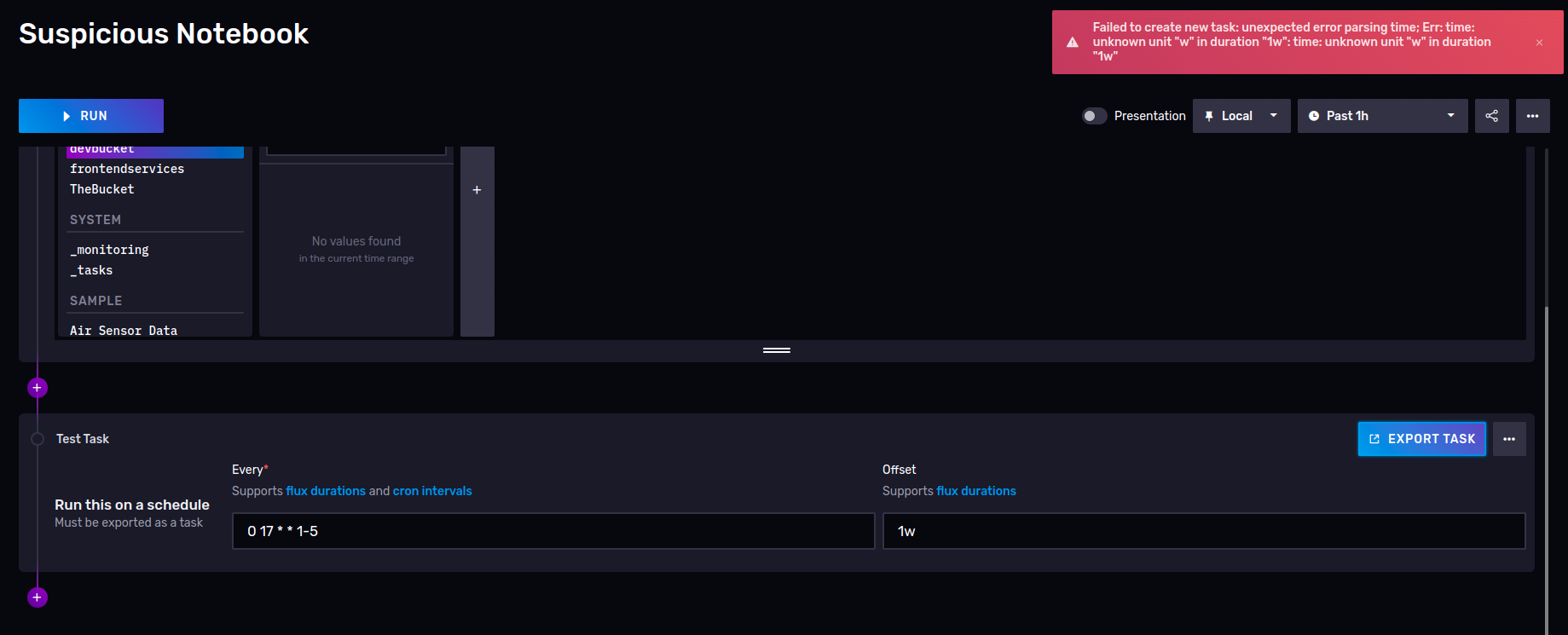Open Test Task cell ellipsis menu
This screenshot has width=1568, height=635.
tap(1509, 439)
